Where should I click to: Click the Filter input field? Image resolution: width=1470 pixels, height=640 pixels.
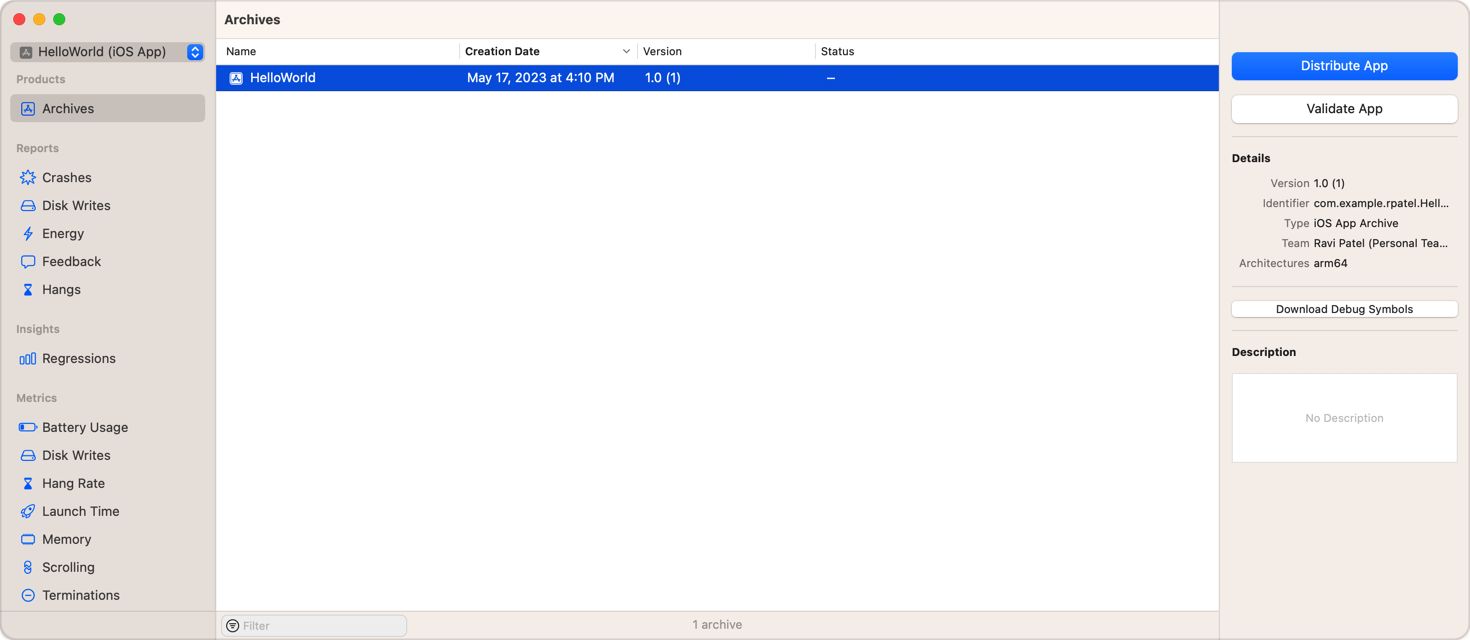pyautogui.click(x=314, y=626)
